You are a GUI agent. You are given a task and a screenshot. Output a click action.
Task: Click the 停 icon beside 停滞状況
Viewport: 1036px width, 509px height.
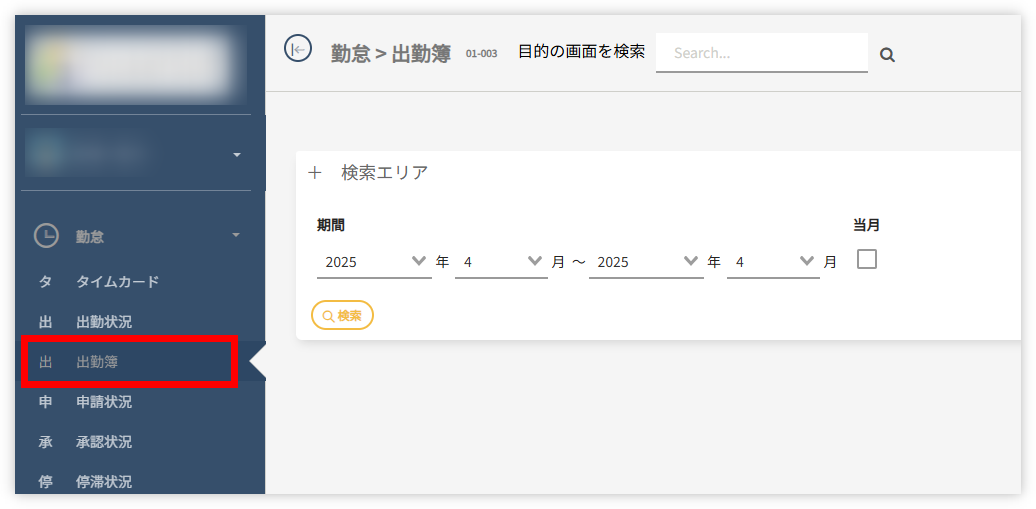tap(45, 481)
